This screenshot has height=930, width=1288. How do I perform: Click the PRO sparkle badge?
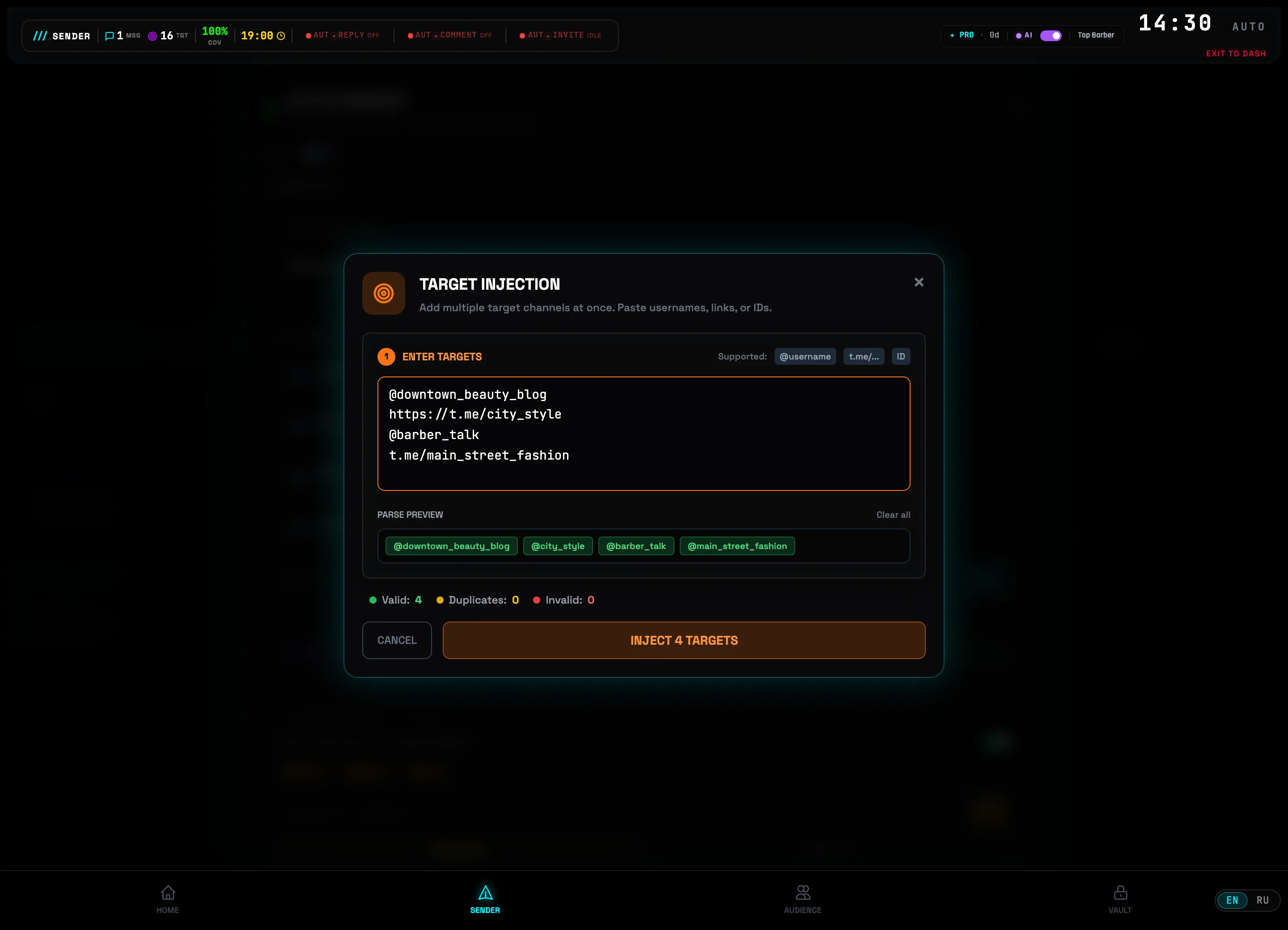click(962, 35)
